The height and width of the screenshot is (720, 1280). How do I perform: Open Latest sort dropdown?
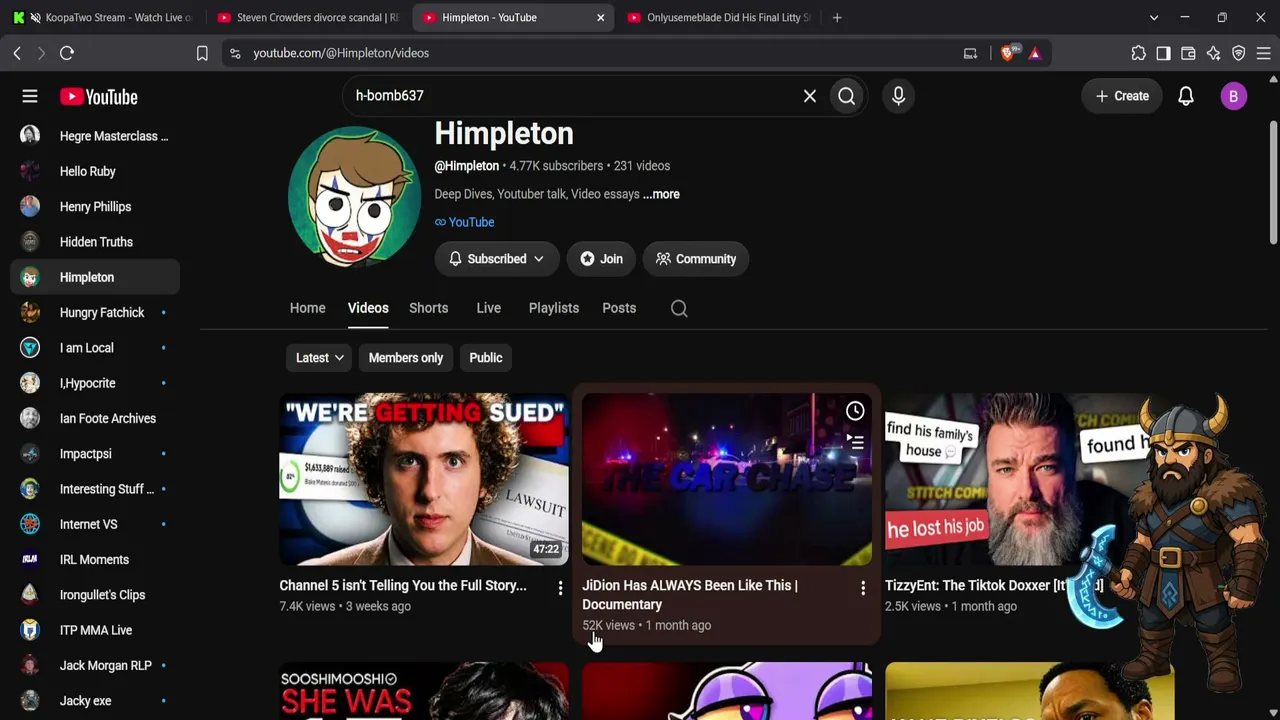tap(320, 358)
